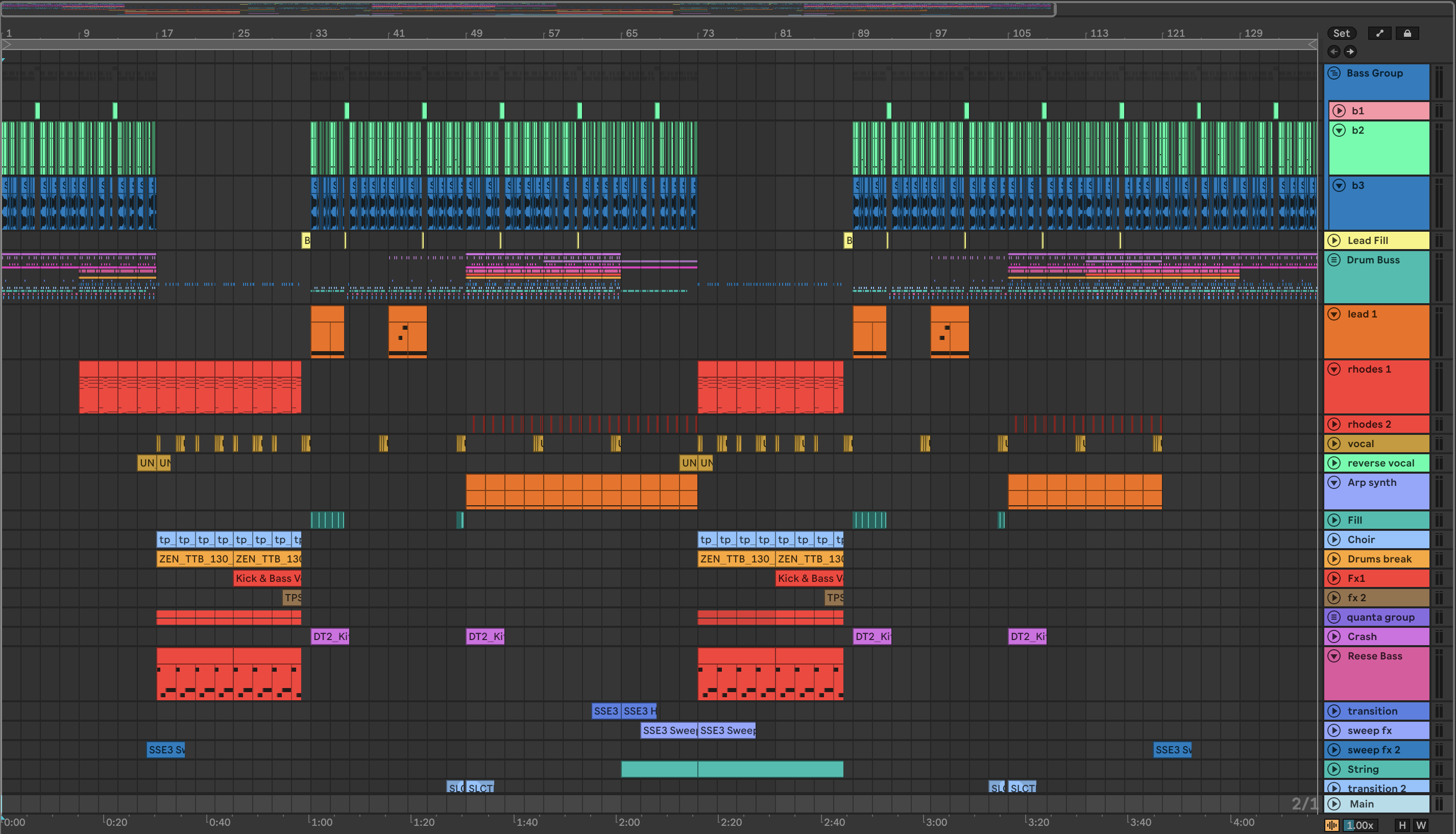The image size is (1456, 834).
Task: Collapse the b2 track
Action: [x=1339, y=130]
